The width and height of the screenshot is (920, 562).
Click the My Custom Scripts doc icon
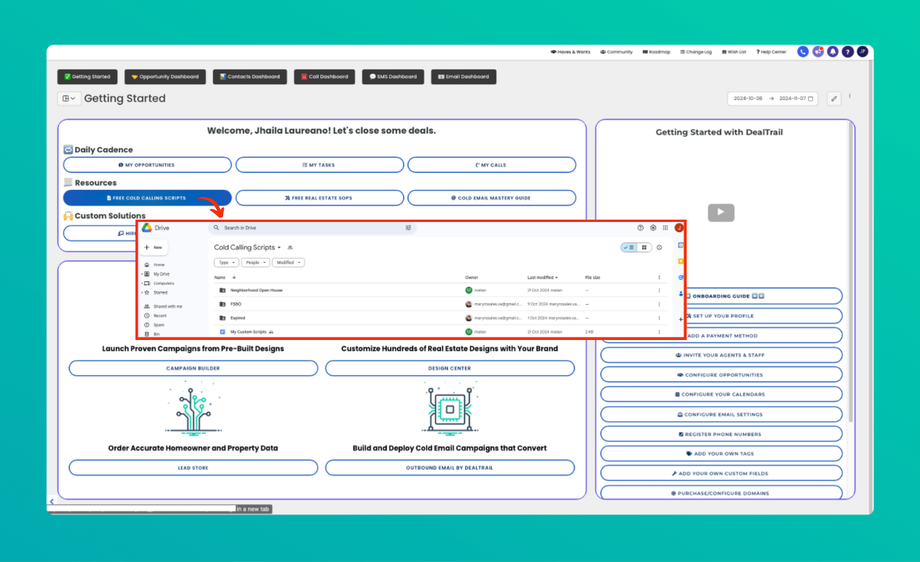click(x=222, y=331)
